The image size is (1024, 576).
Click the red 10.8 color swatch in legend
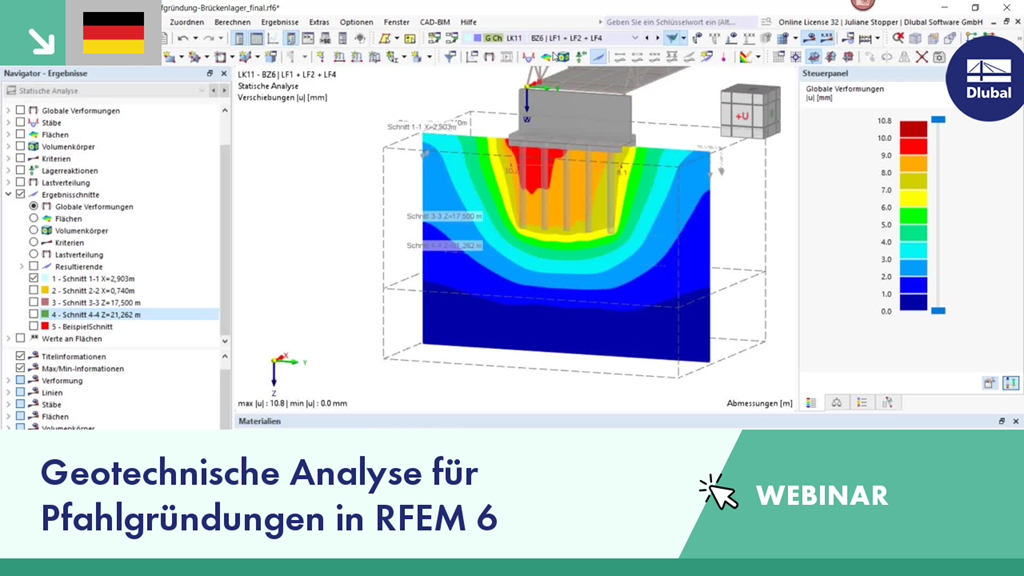coord(913,129)
